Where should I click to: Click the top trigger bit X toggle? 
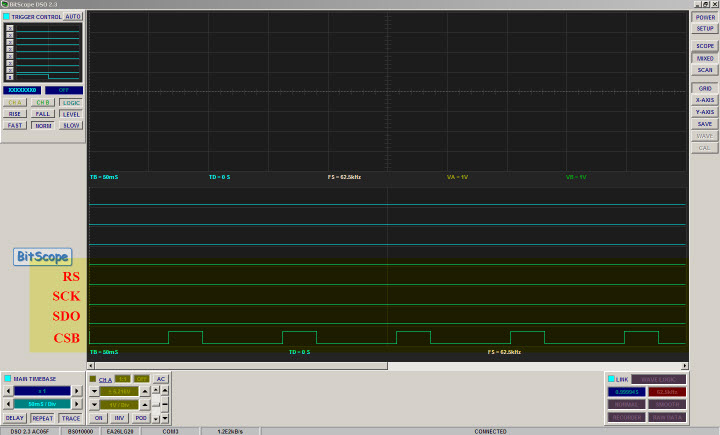click(10, 27)
